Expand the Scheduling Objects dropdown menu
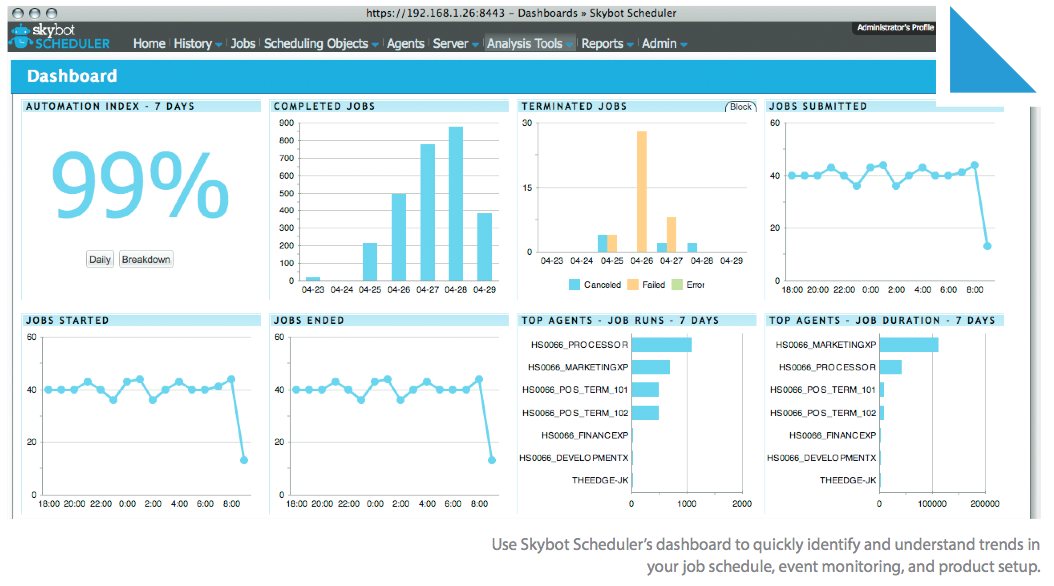This screenshot has width=1054, height=586. (x=321, y=44)
